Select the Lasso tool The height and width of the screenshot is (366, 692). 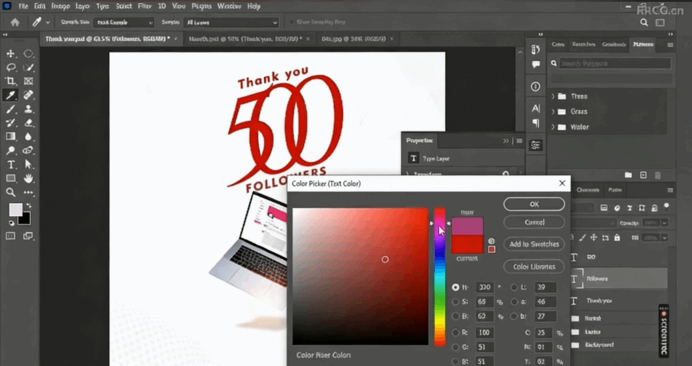coord(11,68)
